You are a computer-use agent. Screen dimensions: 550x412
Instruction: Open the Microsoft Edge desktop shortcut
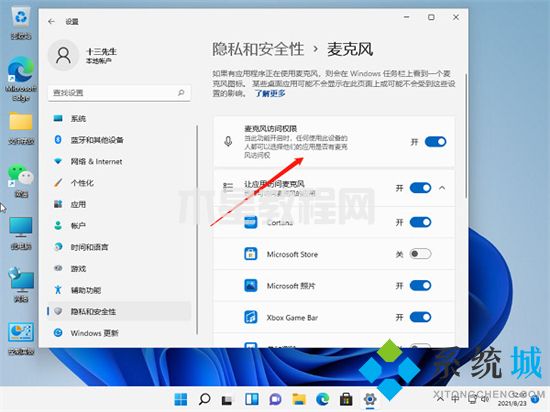[x=21, y=79]
